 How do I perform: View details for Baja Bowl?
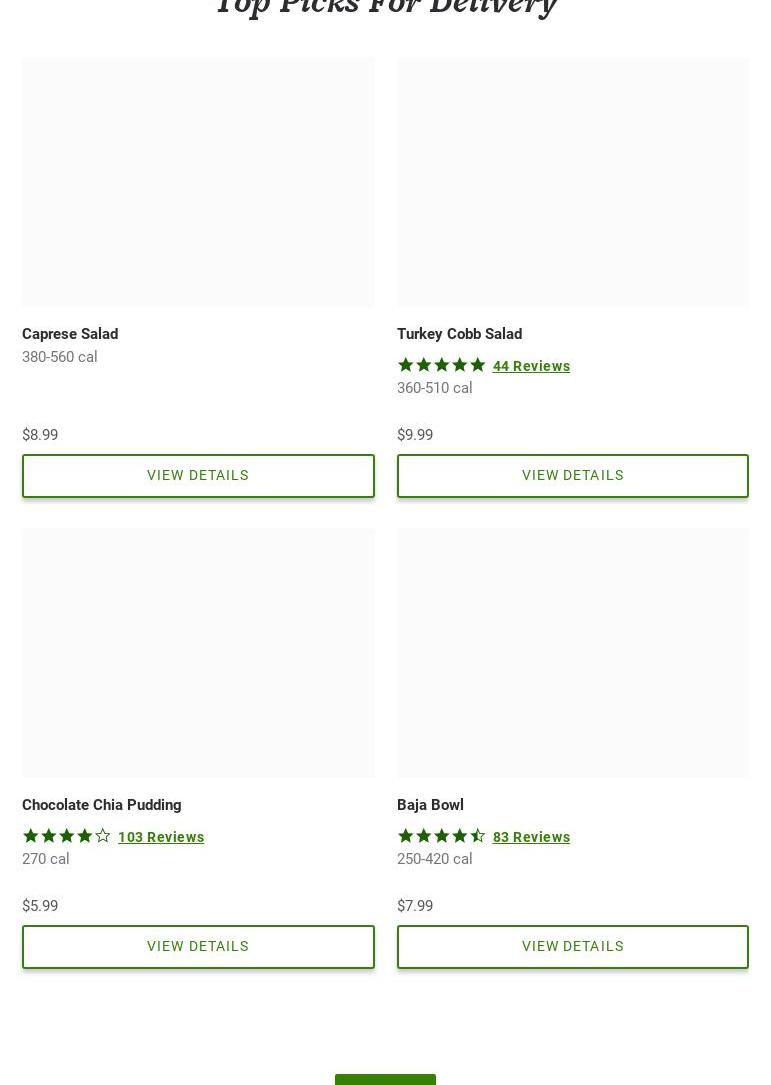pos(572,947)
